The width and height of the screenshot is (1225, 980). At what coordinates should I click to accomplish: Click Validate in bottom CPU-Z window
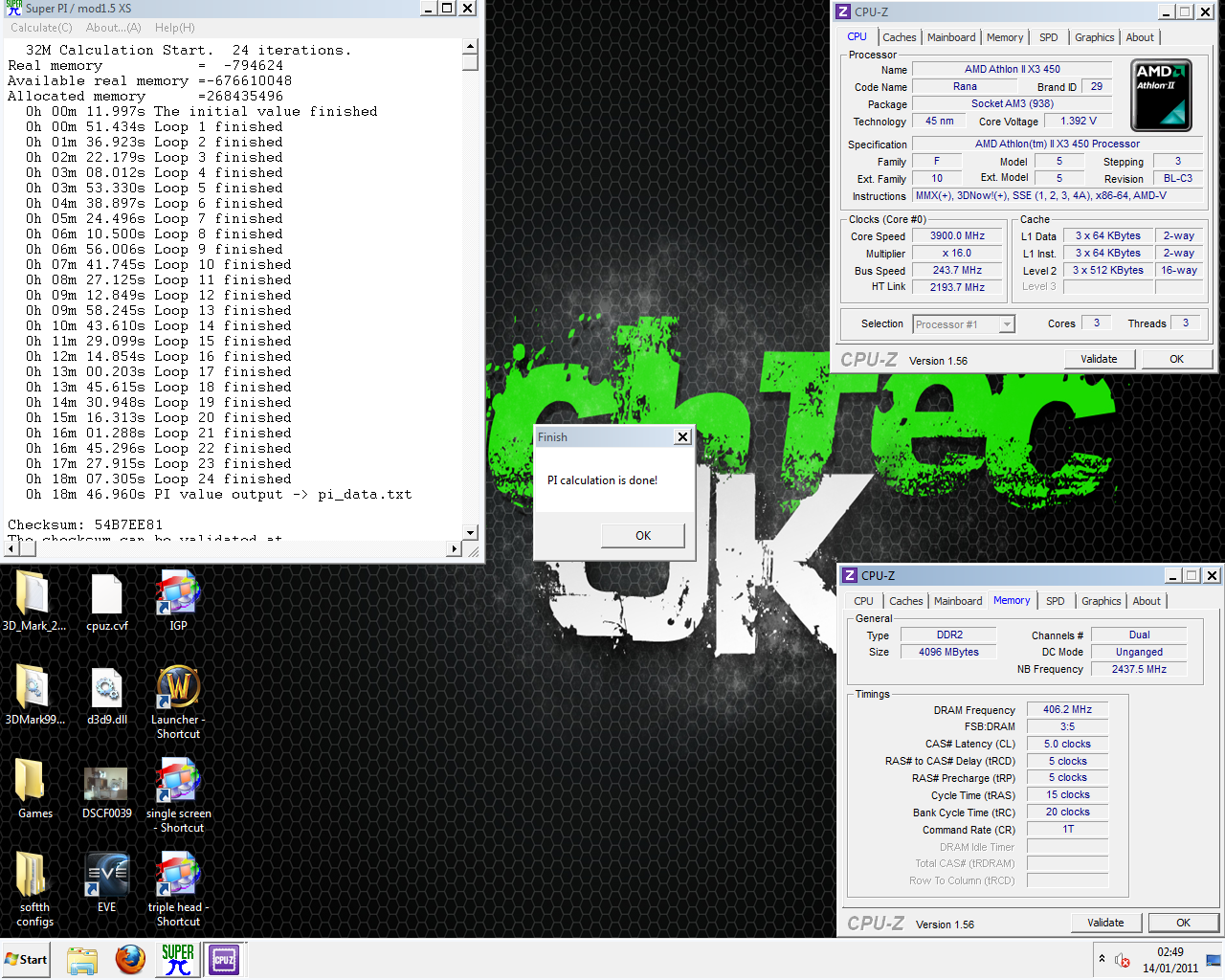(x=1105, y=923)
